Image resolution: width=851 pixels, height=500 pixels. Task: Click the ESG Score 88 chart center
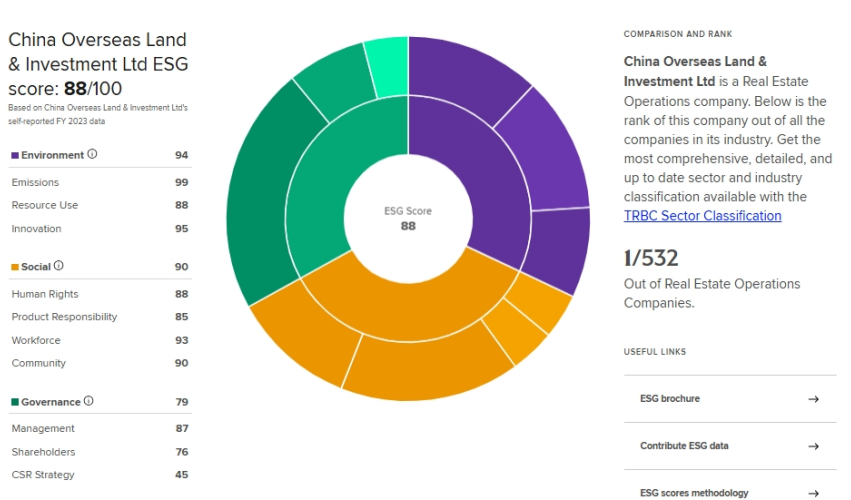tap(408, 219)
